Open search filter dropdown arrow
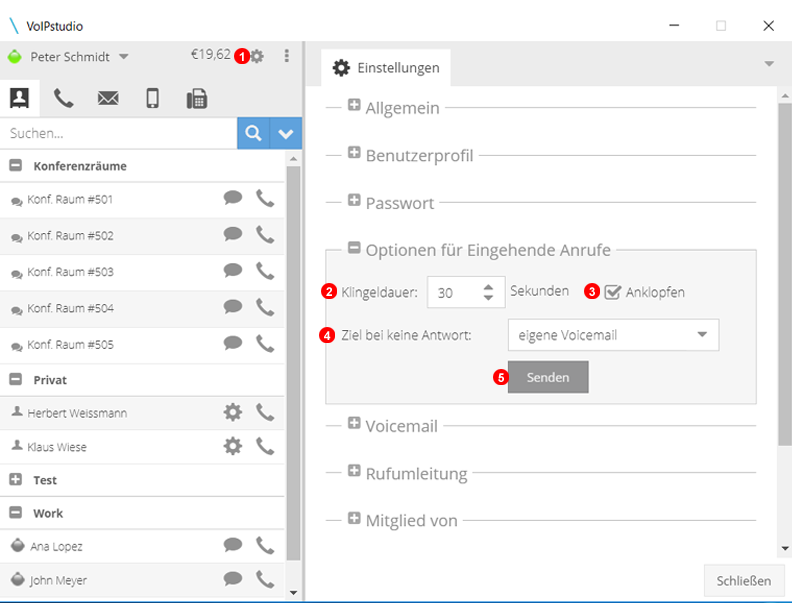The image size is (792, 612). click(x=286, y=133)
